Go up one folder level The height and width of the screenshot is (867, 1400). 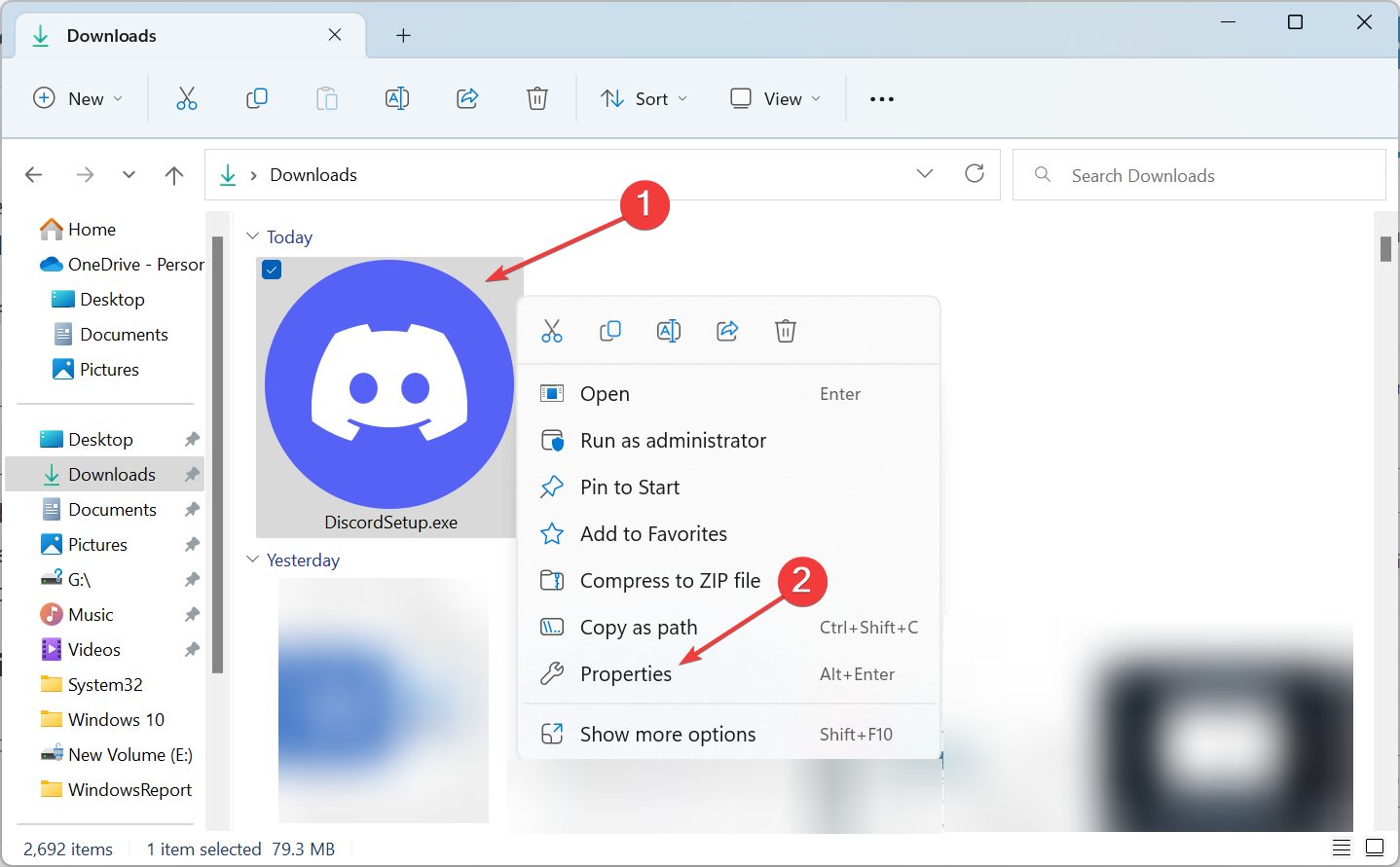pyautogui.click(x=174, y=175)
